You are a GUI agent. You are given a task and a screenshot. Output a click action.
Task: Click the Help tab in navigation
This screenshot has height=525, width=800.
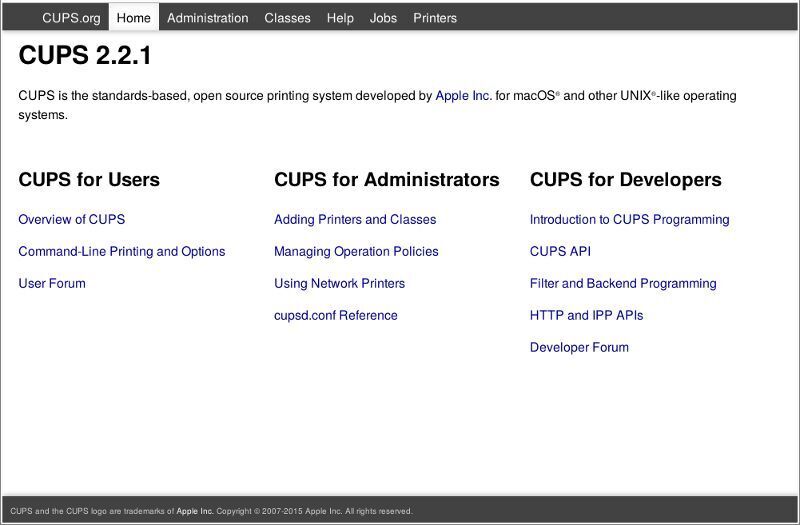click(340, 18)
